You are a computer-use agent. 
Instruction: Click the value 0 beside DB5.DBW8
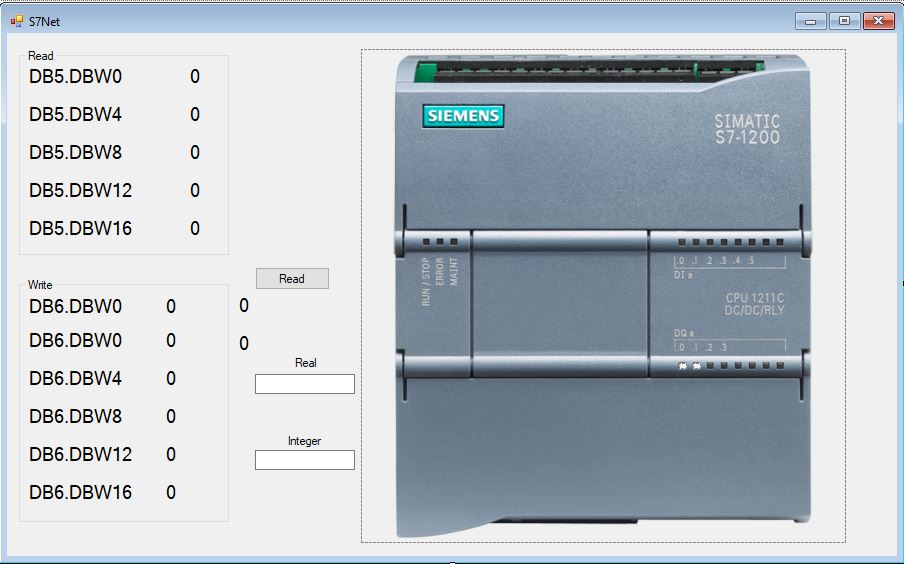point(195,153)
